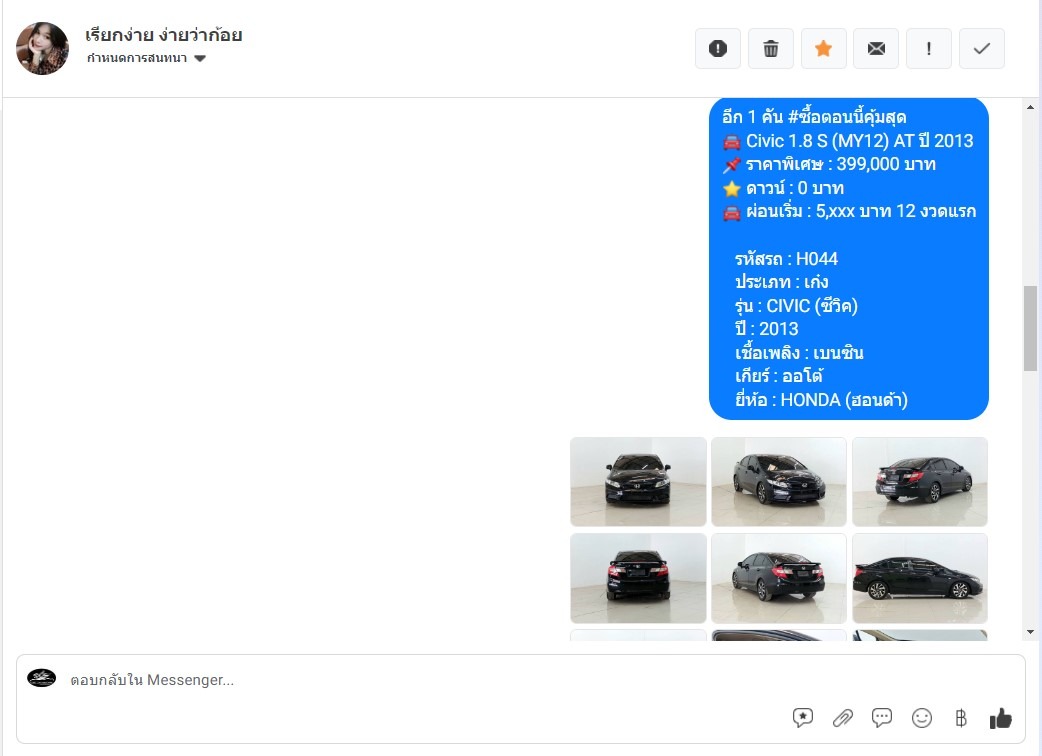Open the front three-quarter Civic photo thumbnail
Image resolution: width=1042 pixels, height=756 pixels.
coord(779,482)
